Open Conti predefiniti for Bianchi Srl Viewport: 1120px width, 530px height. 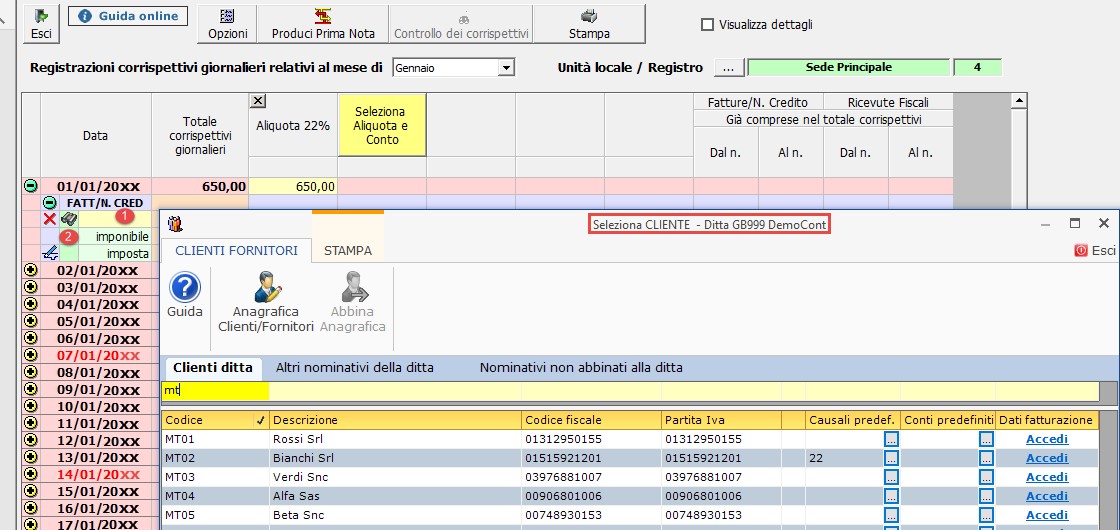click(986, 458)
